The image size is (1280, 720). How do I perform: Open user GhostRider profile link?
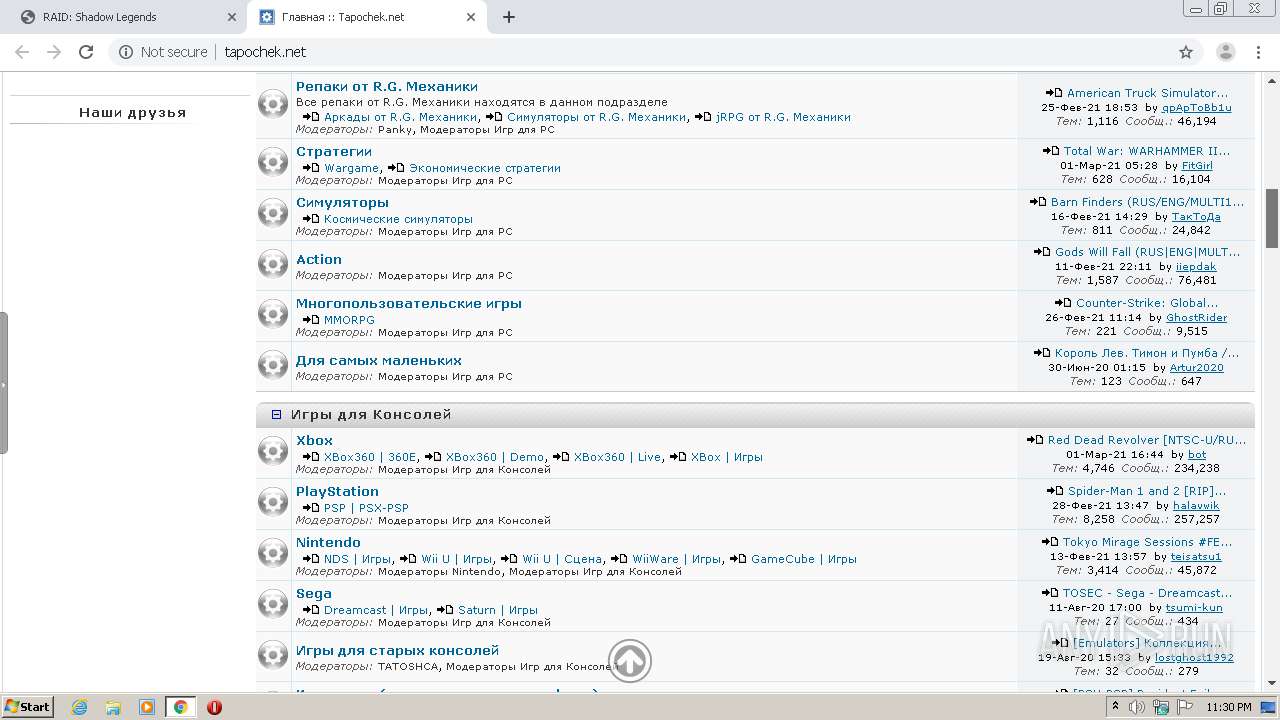tap(1196, 317)
